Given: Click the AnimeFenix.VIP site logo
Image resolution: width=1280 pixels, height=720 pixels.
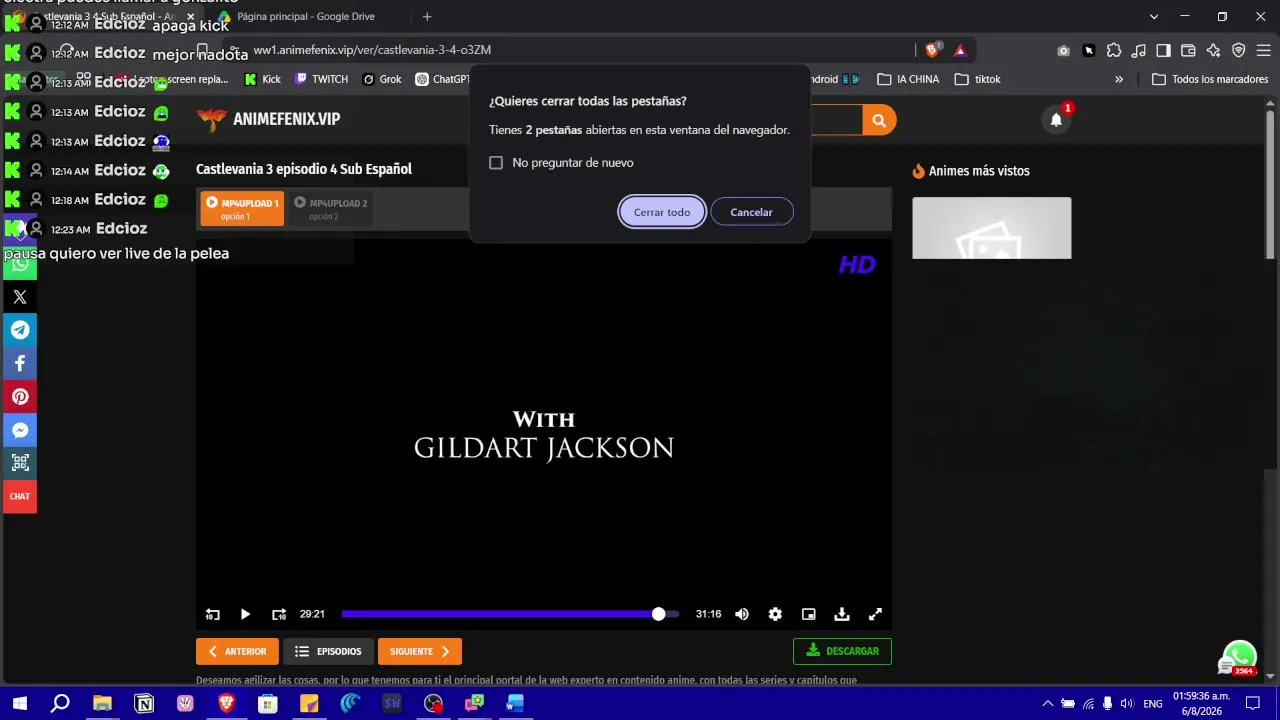Looking at the screenshot, I should [x=268, y=119].
